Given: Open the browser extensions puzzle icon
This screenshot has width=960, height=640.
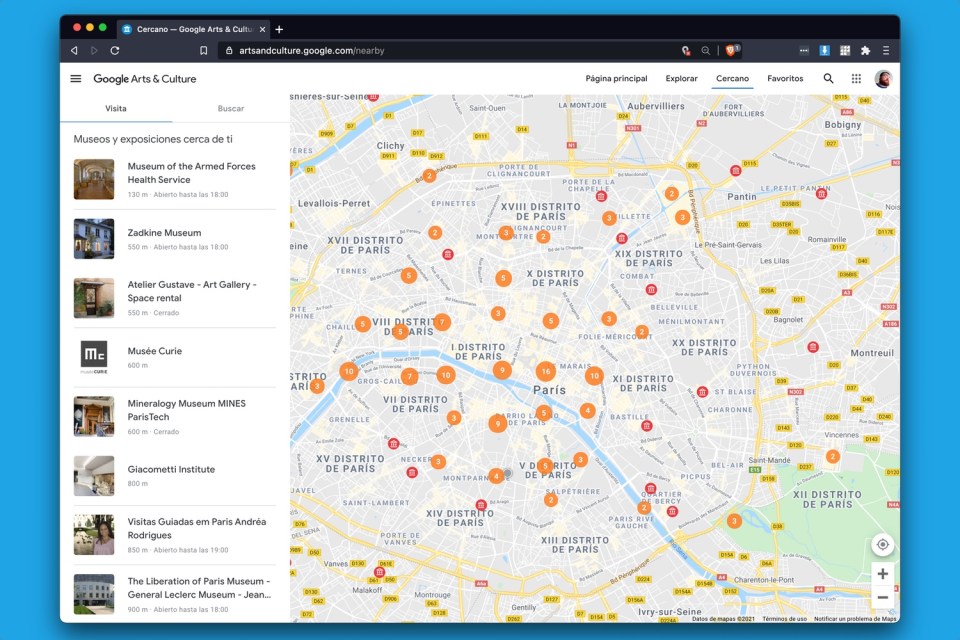Looking at the screenshot, I should point(865,50).
